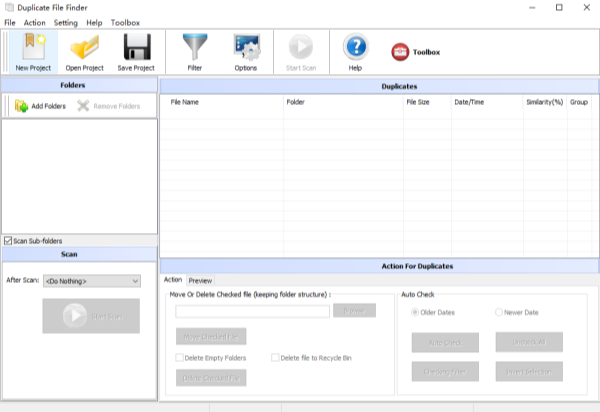The width and height of the screenshot is (600, 412).
Task: Open the red Toolbox icon in the toolbar
Action: tap(416, 52)
